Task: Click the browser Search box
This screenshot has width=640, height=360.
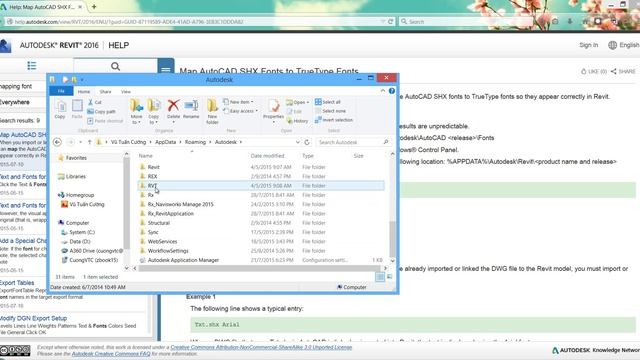Action: click(465, 21)
